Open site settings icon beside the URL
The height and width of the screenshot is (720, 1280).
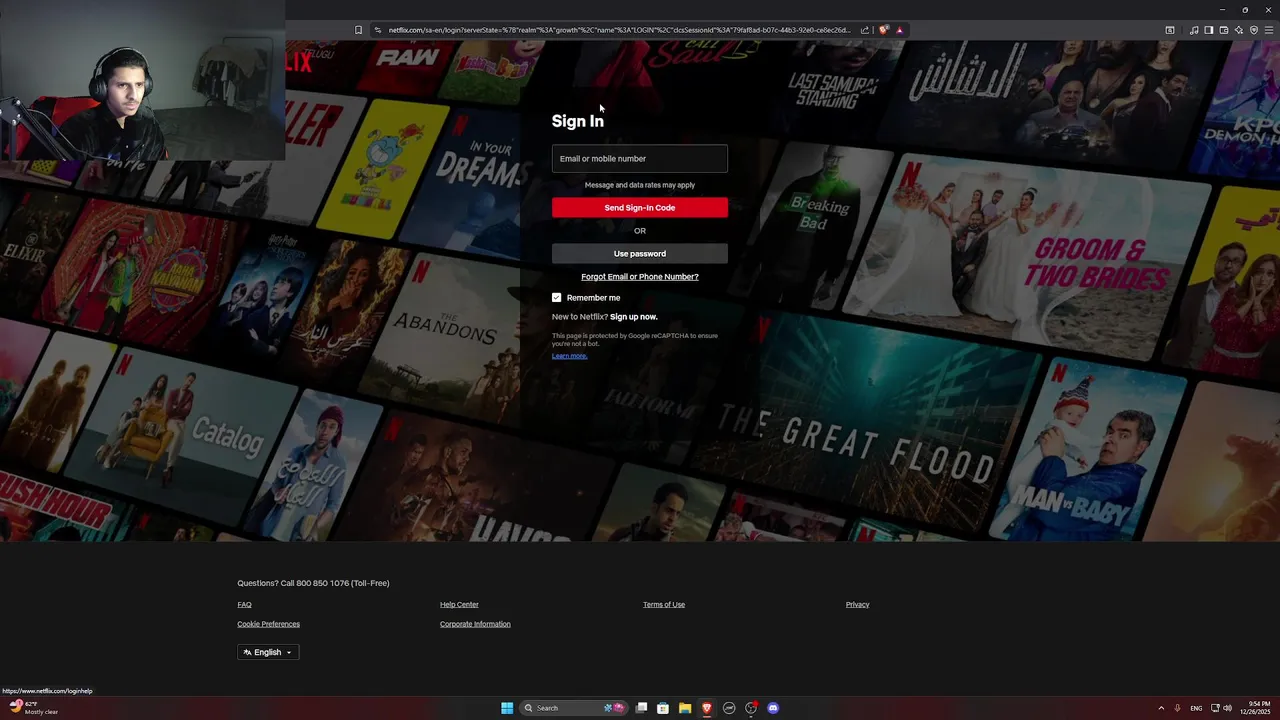pos(377,30)
